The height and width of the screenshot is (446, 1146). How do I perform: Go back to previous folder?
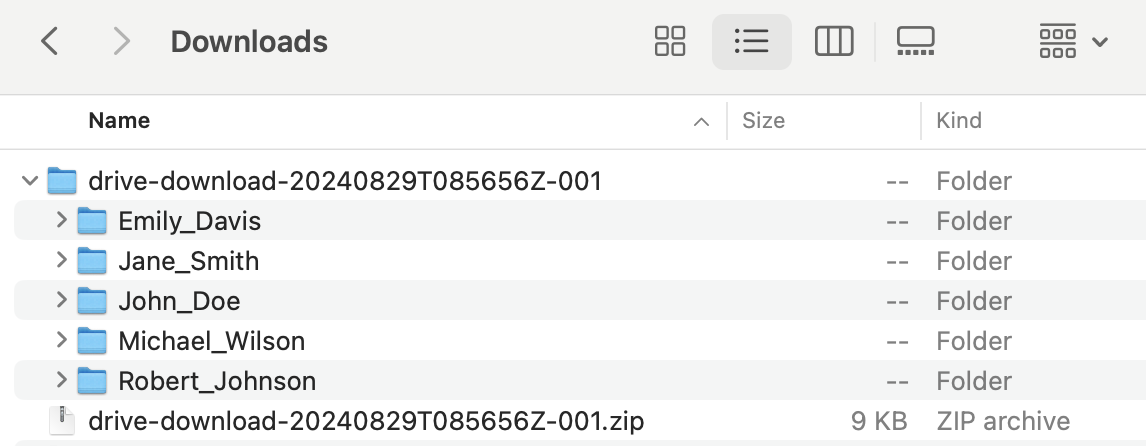coord(50,42)
